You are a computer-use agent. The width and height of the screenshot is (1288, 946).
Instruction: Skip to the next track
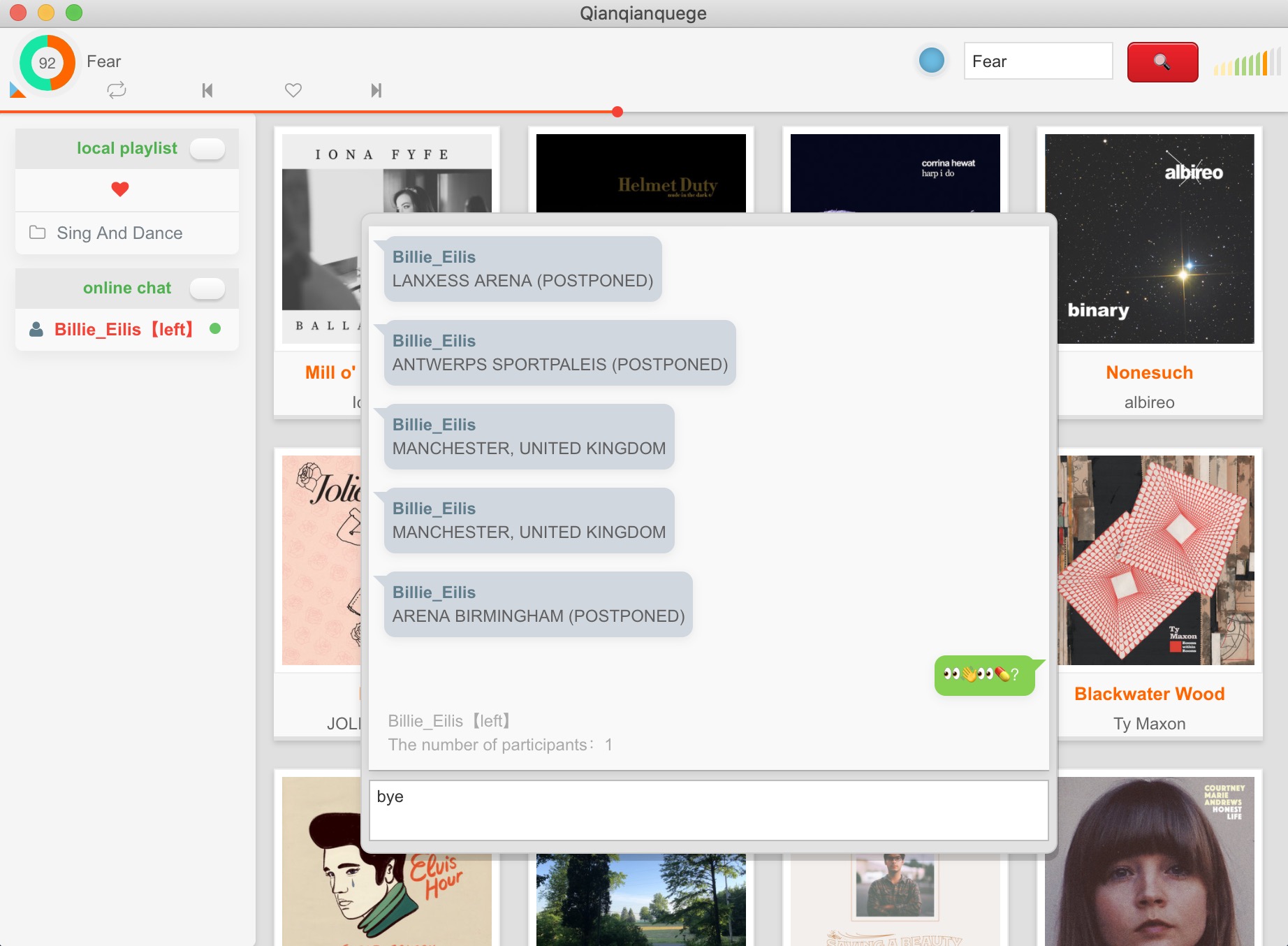[x=376, y=90]
